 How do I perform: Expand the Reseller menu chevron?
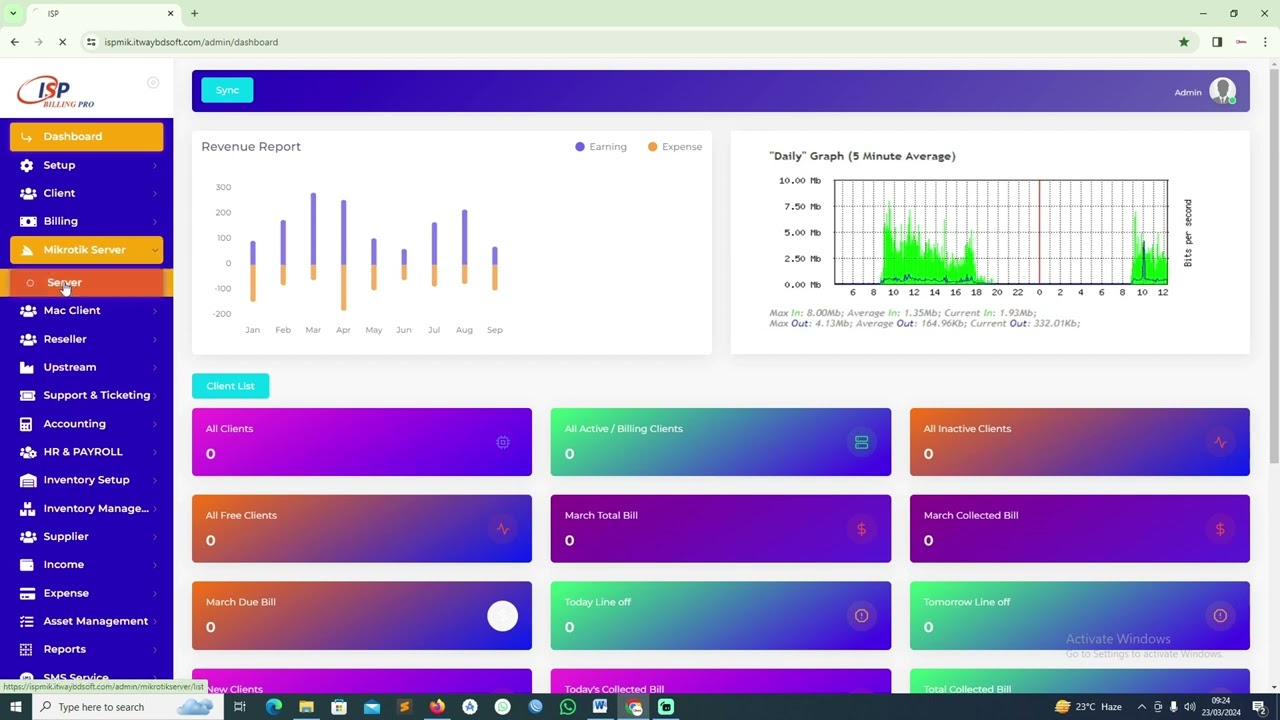tap(155, 339)
